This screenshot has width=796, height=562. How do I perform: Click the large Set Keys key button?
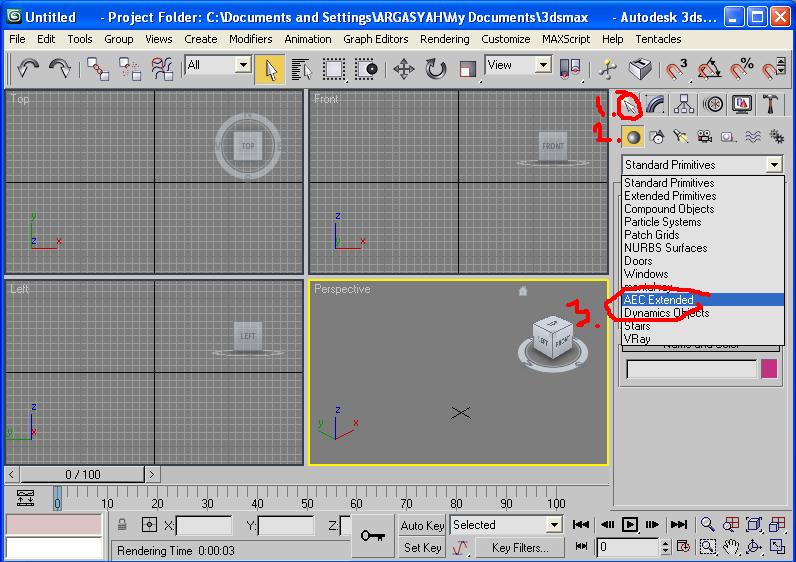click(x=373, y=536)
